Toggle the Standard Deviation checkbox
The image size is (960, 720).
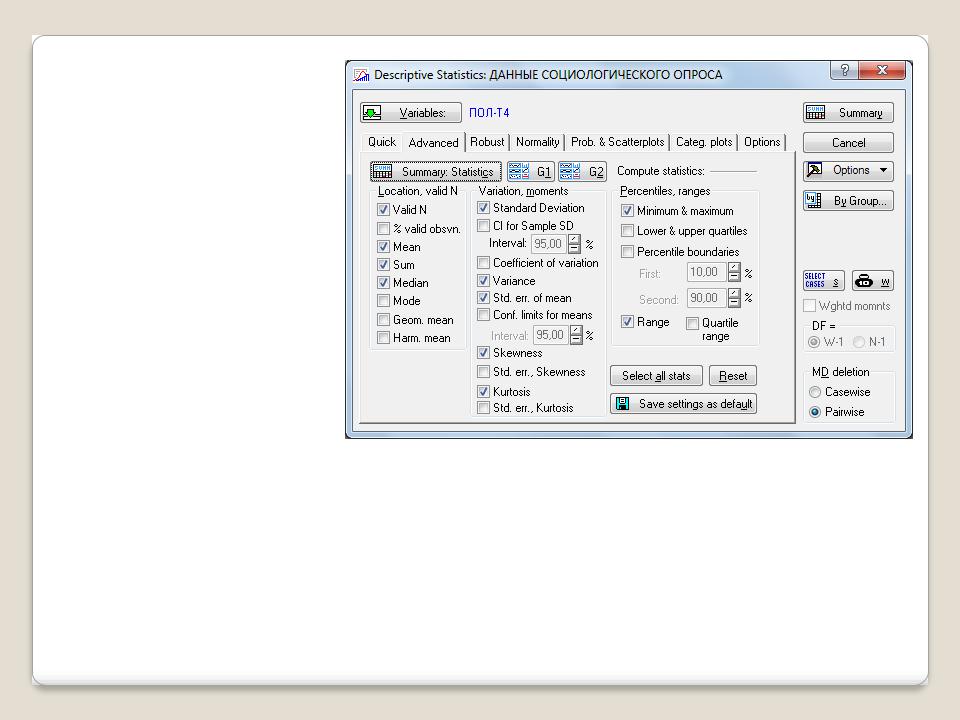(484, 208)
